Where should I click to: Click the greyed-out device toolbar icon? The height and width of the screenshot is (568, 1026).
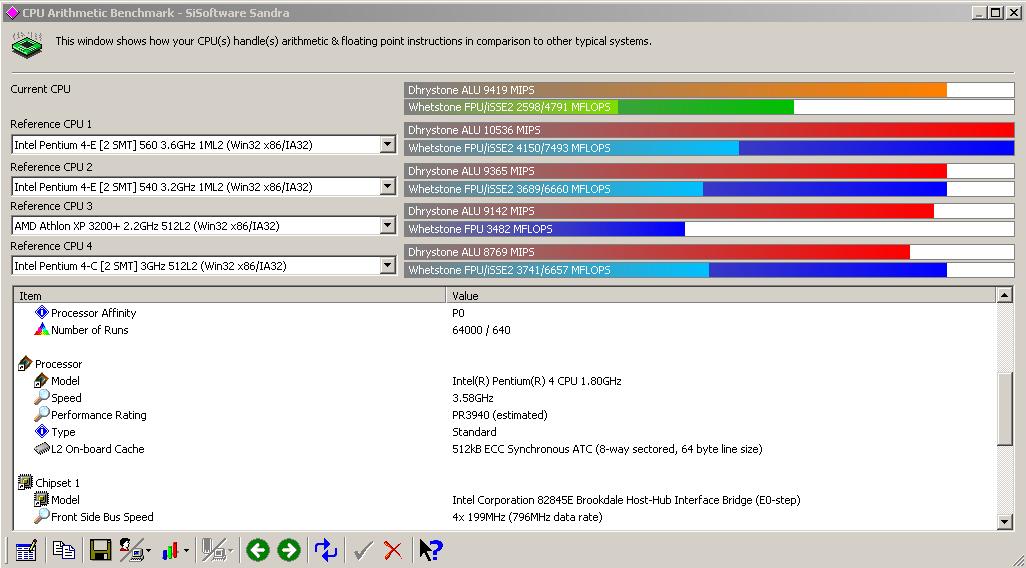pyautogui.click(x=213, y=550)
